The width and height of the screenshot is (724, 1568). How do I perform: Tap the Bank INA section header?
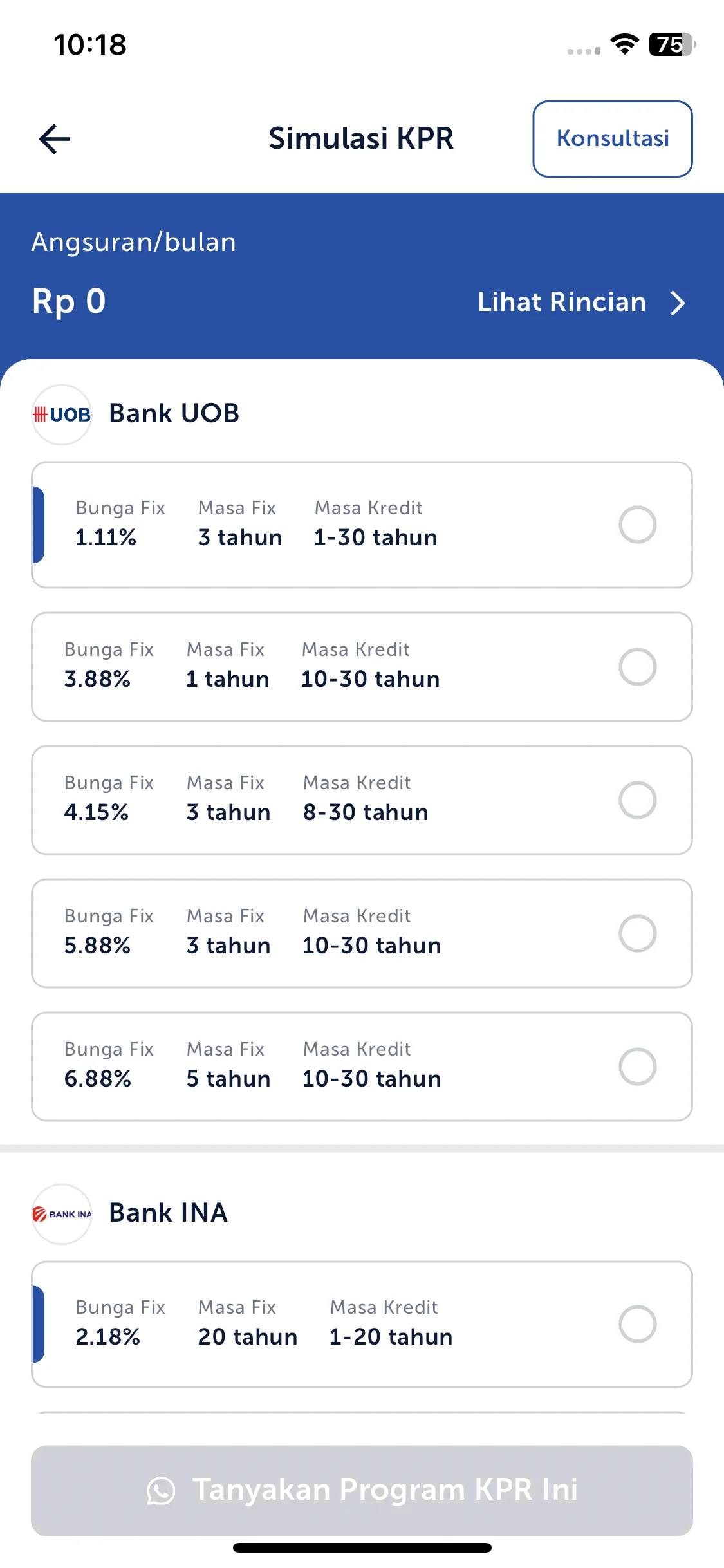pos(168,1213)
